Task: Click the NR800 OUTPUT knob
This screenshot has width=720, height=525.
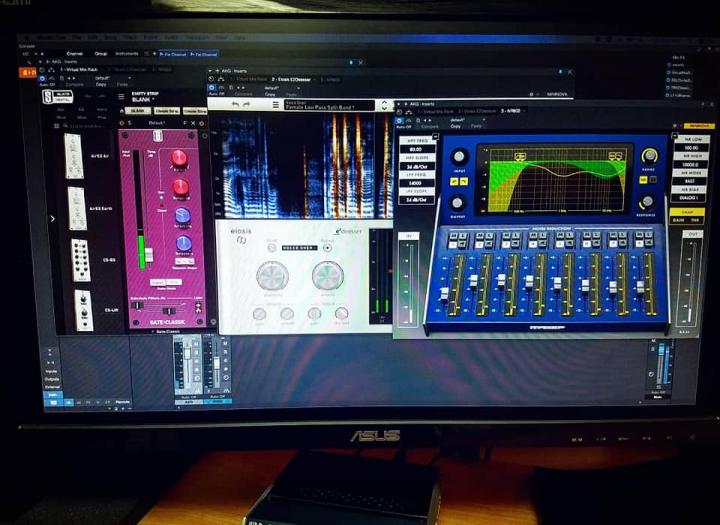Action: click(457, 203)
